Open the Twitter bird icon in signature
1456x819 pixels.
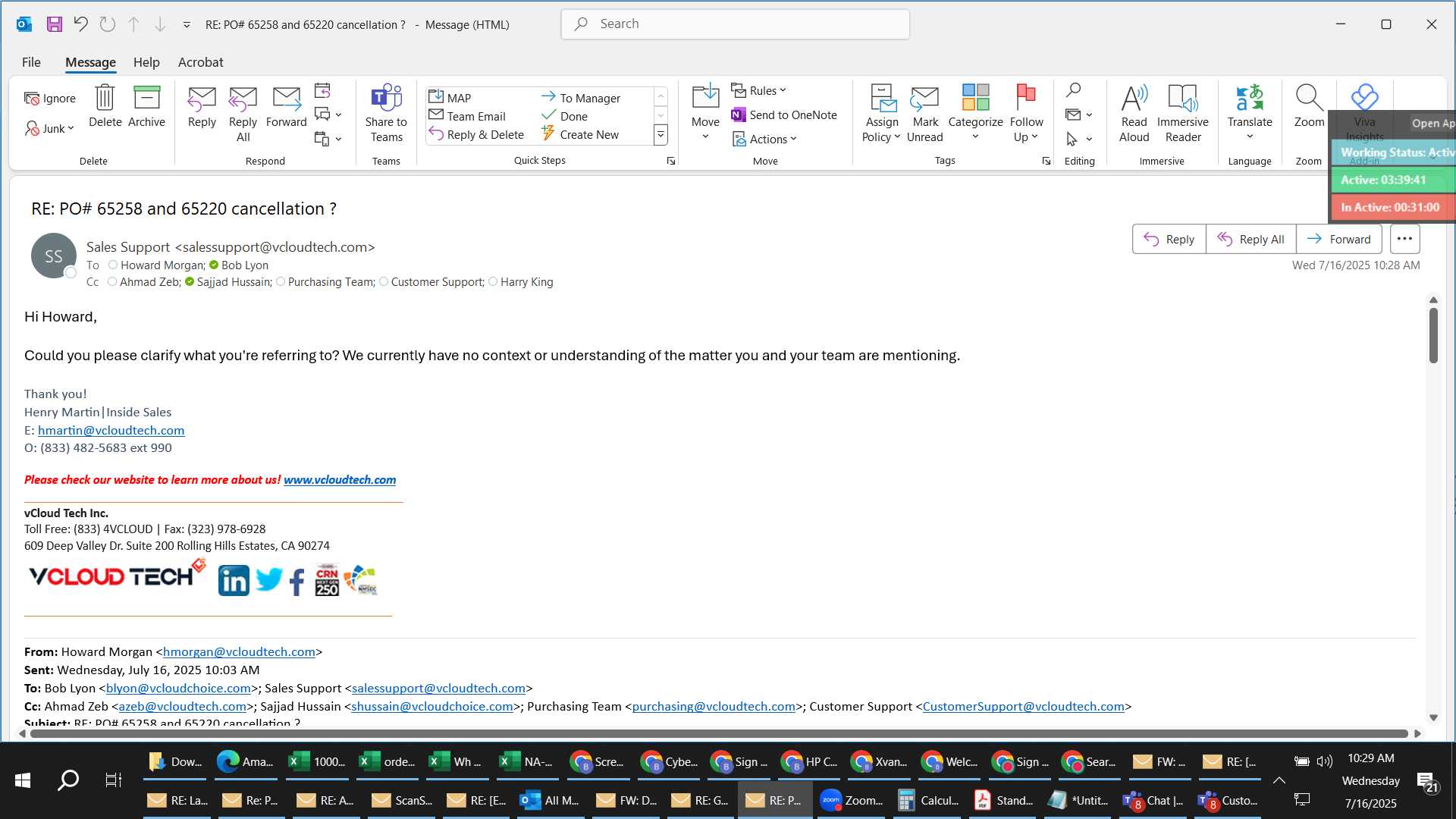[x=268, y=581]
